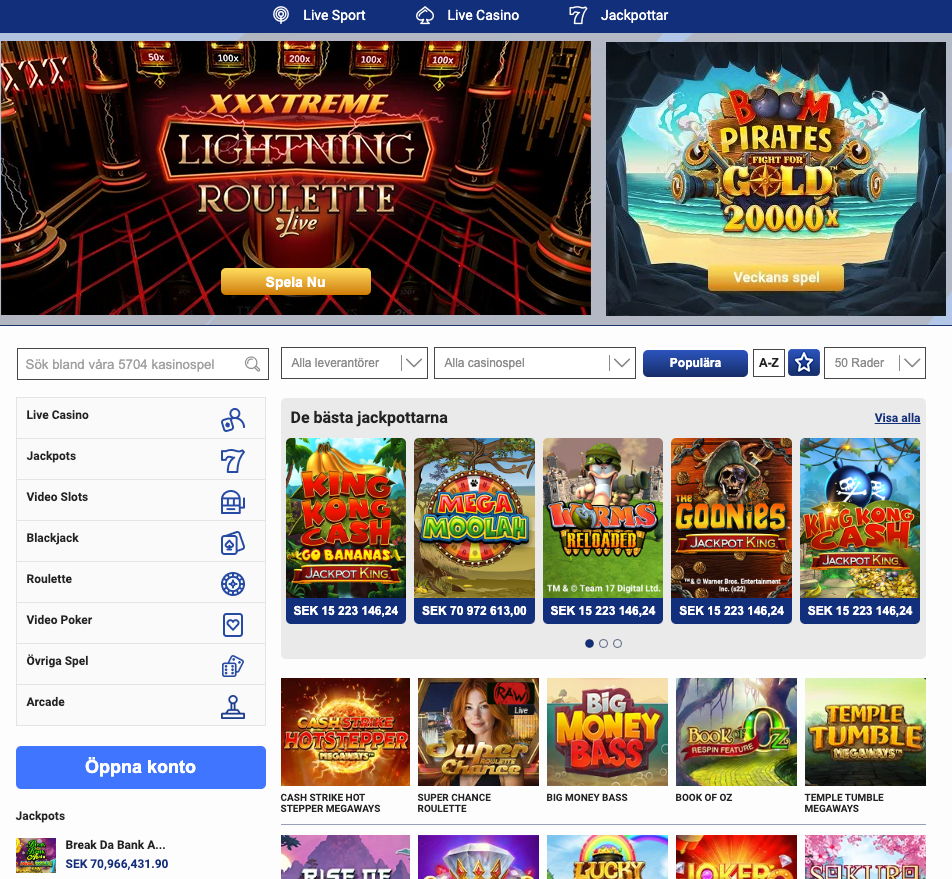Click the Visa alla link

point(897,418)
